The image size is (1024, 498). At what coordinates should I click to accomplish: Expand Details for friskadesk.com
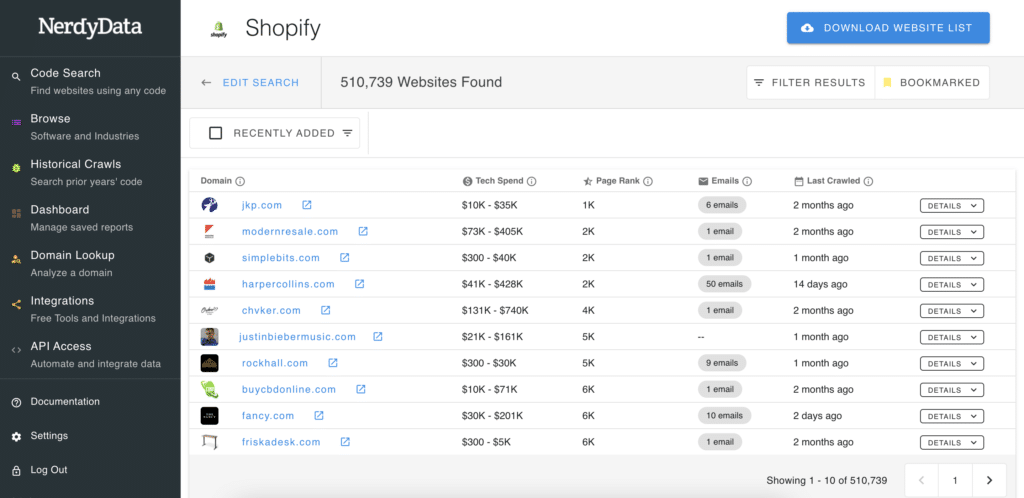[x=952, y=443]
